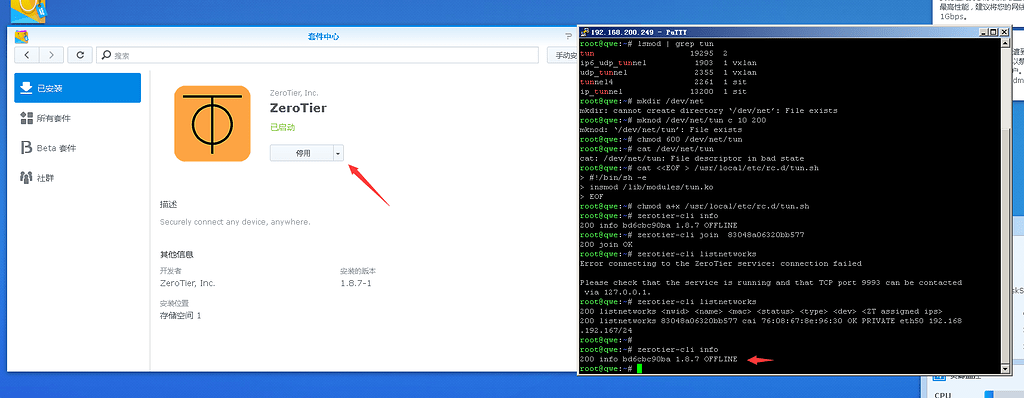Go back in Package Center

click(27, 55)
